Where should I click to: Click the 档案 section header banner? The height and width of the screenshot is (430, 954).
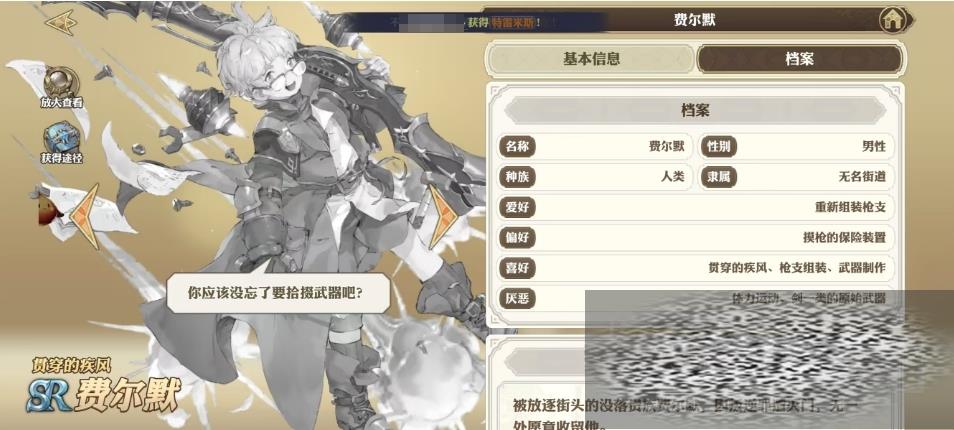695,111
